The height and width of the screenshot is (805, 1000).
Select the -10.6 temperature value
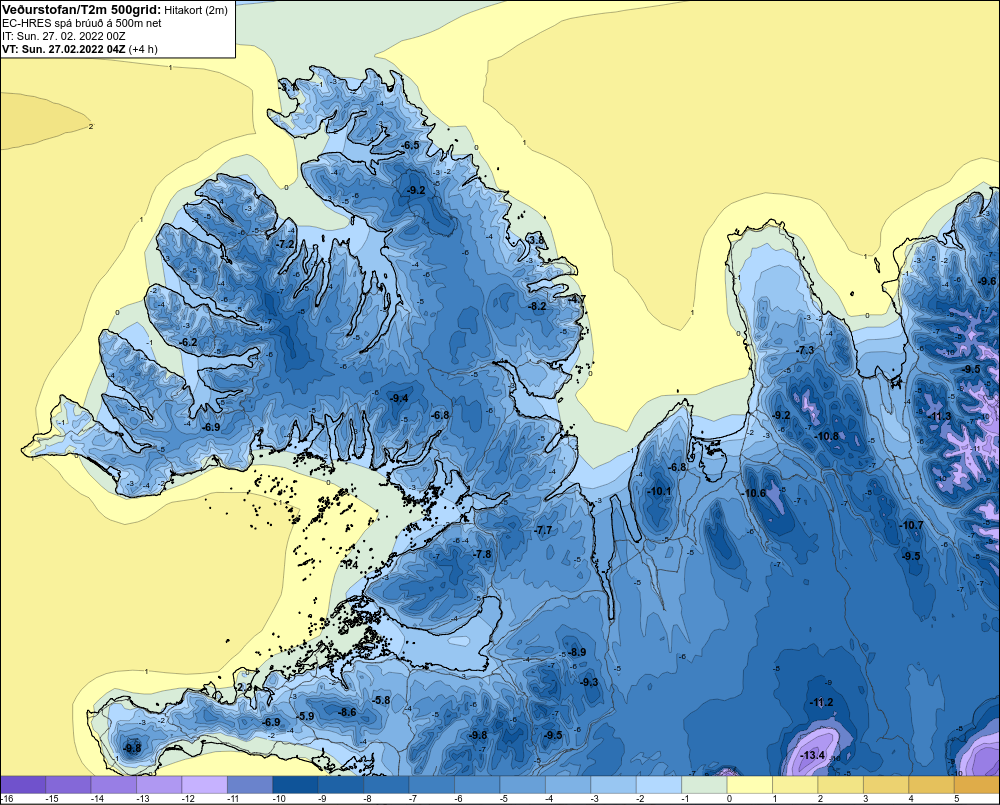click(753, 493)
